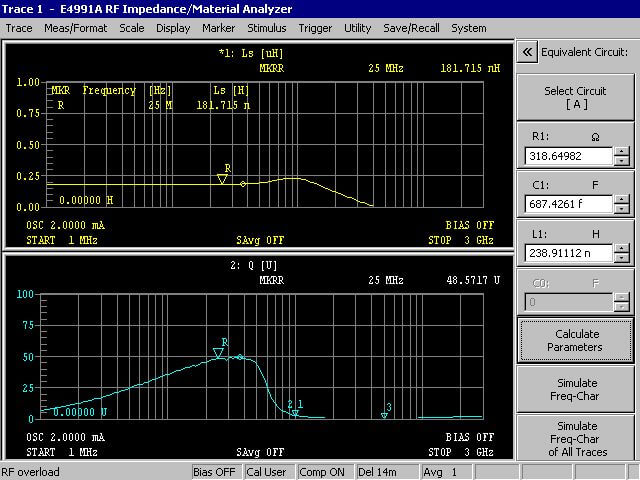Click SAvg OFF in lower trace
640x480 pixels.
260,452
